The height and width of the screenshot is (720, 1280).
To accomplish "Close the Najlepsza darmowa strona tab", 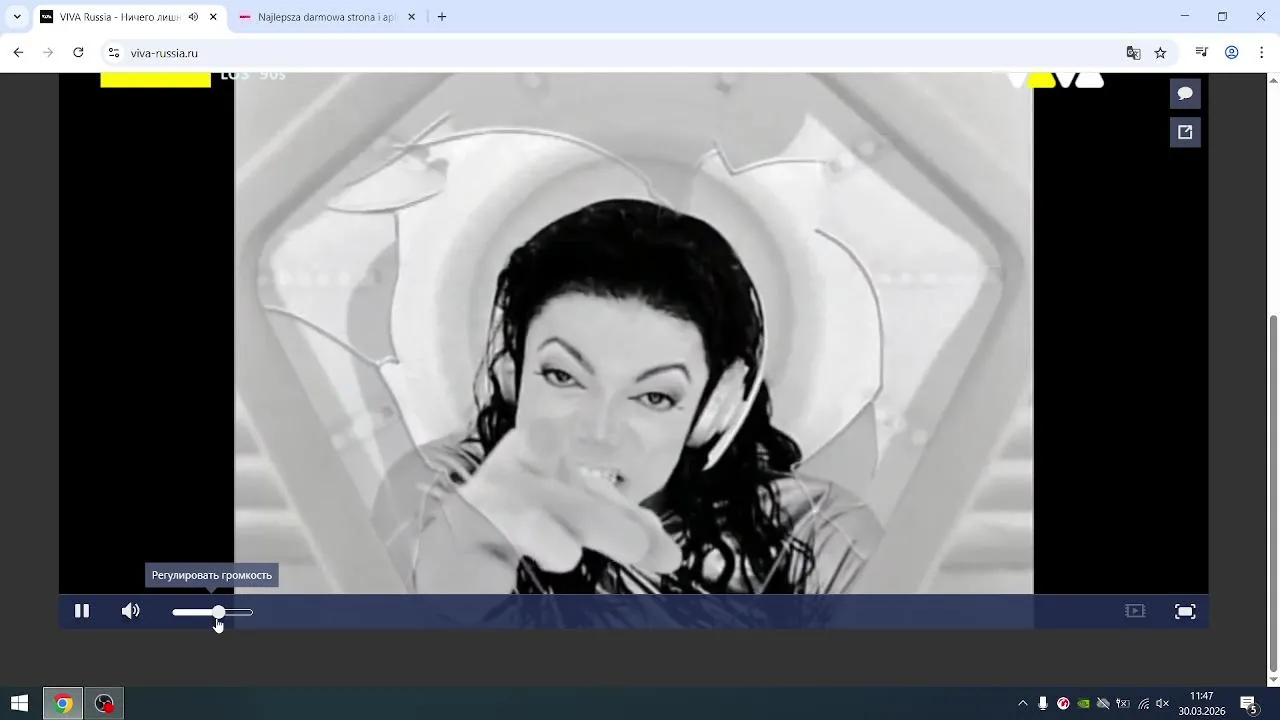I will pyautogui.click(x=411, y=17).
